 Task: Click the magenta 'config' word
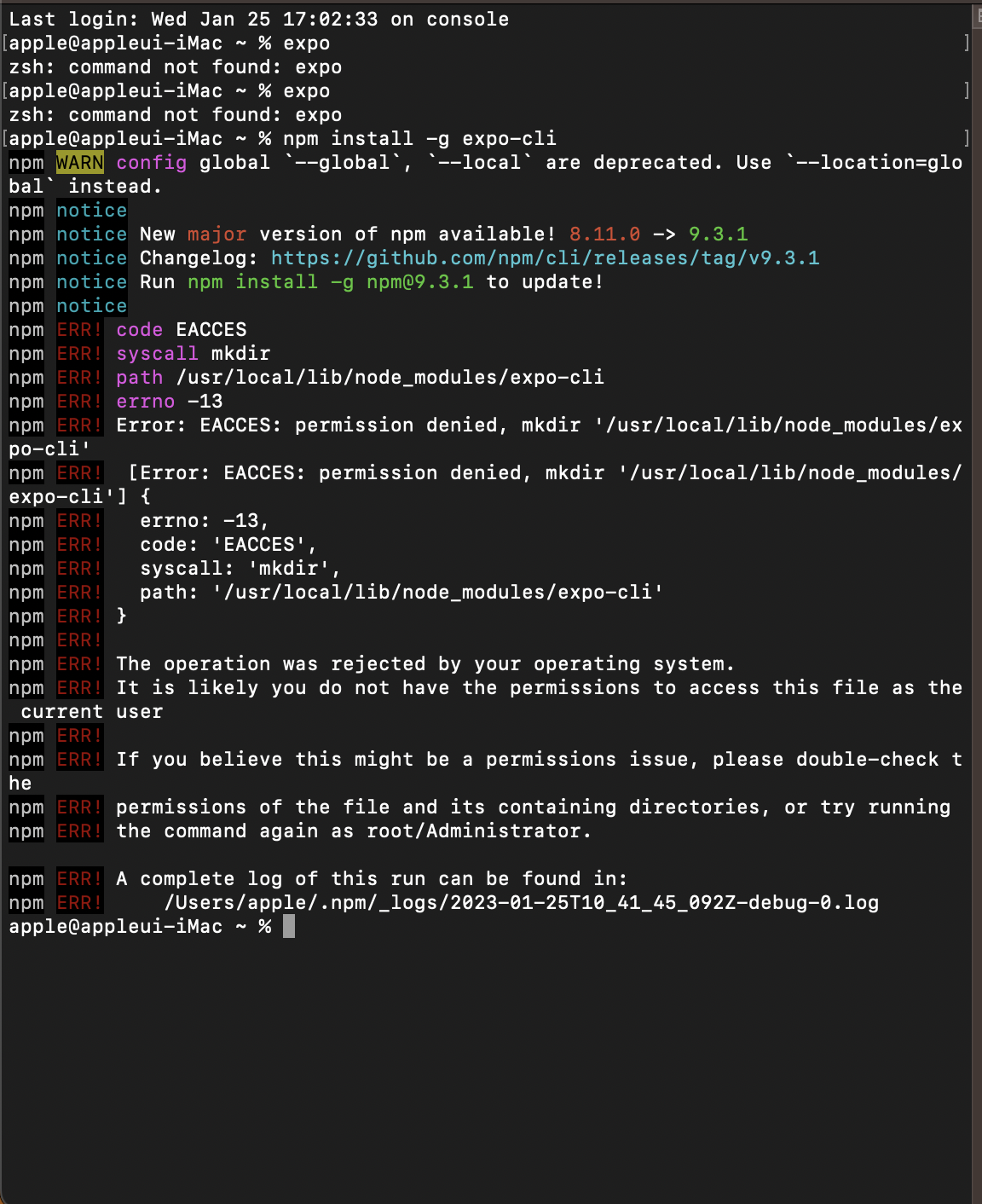pos(152,162)
